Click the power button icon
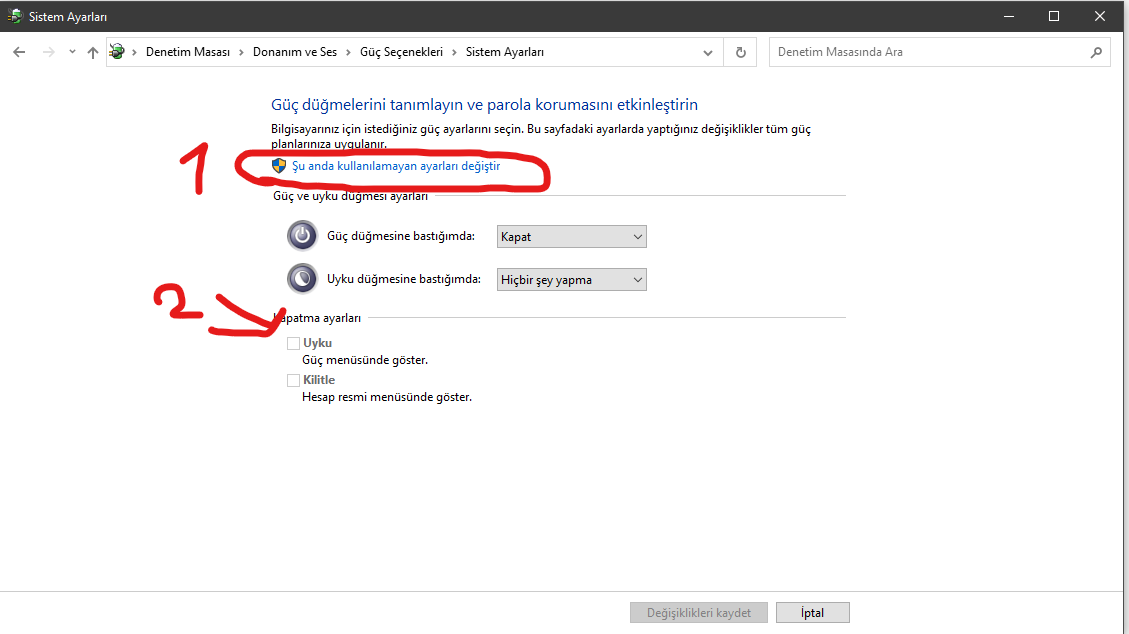This screenshot has width=1129, height=634. (302, 235)
